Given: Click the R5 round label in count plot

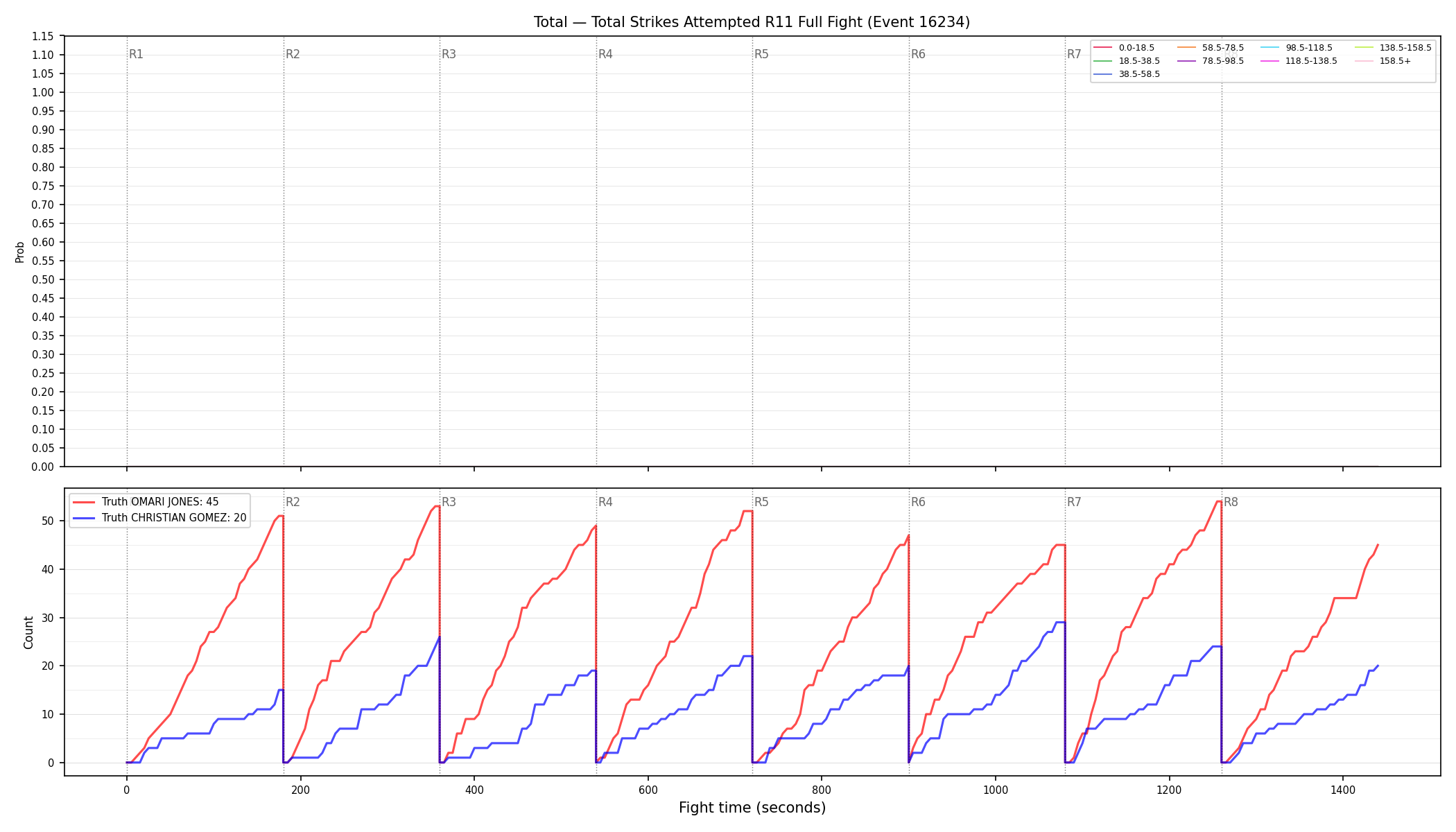Looking at the screenshot, I should click(762, 502).
